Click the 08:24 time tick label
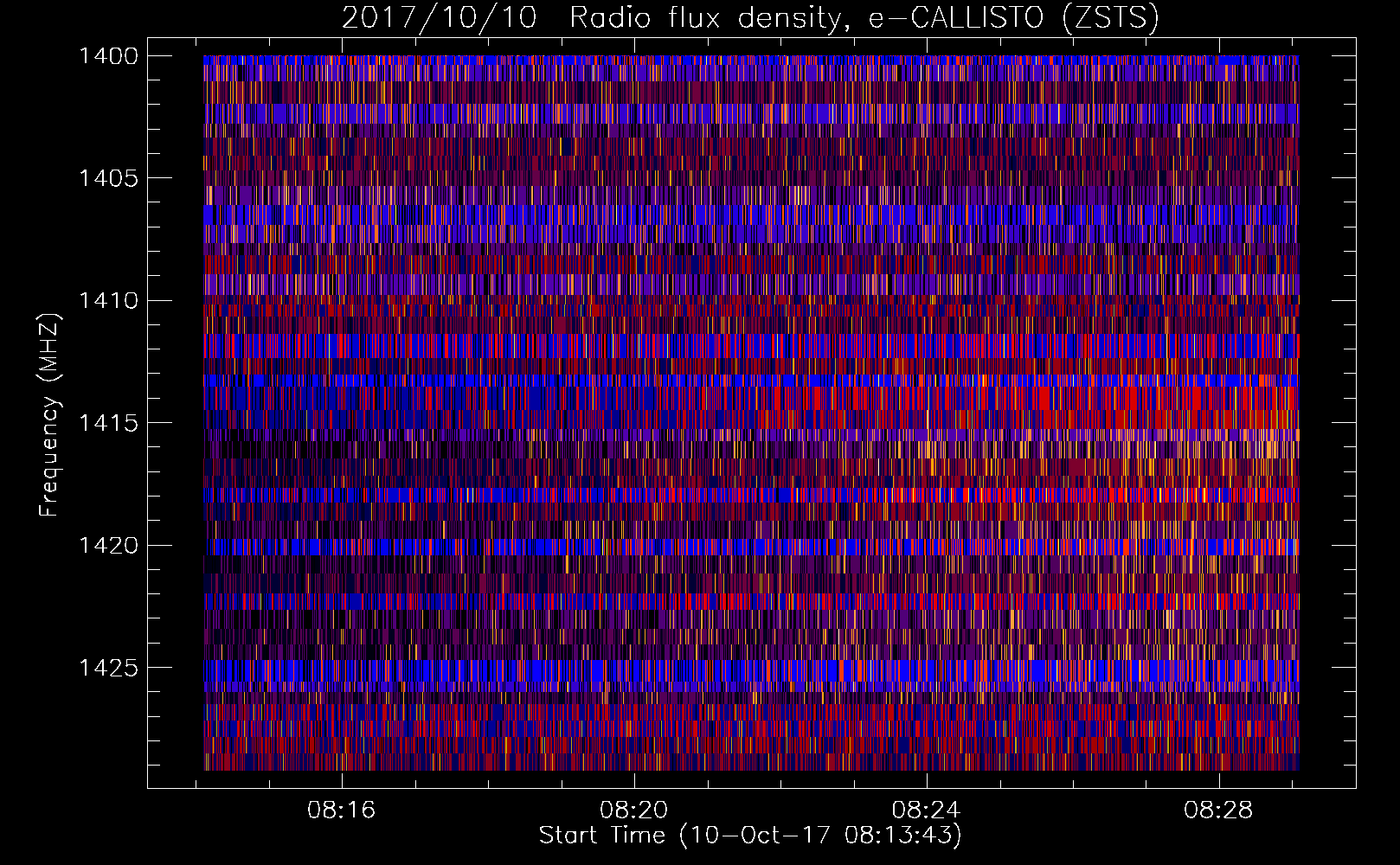This screenshot has width=1400, height=865. [x=927, y=811]
